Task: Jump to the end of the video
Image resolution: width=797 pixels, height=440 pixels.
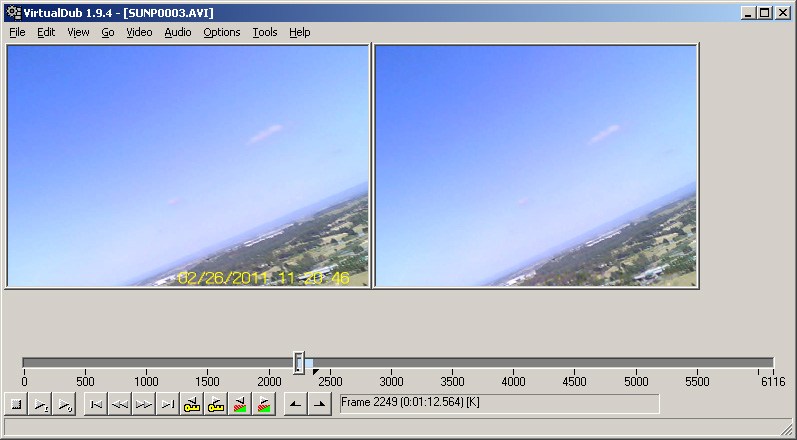Action: pyautogui.click(x=168, y=404)
